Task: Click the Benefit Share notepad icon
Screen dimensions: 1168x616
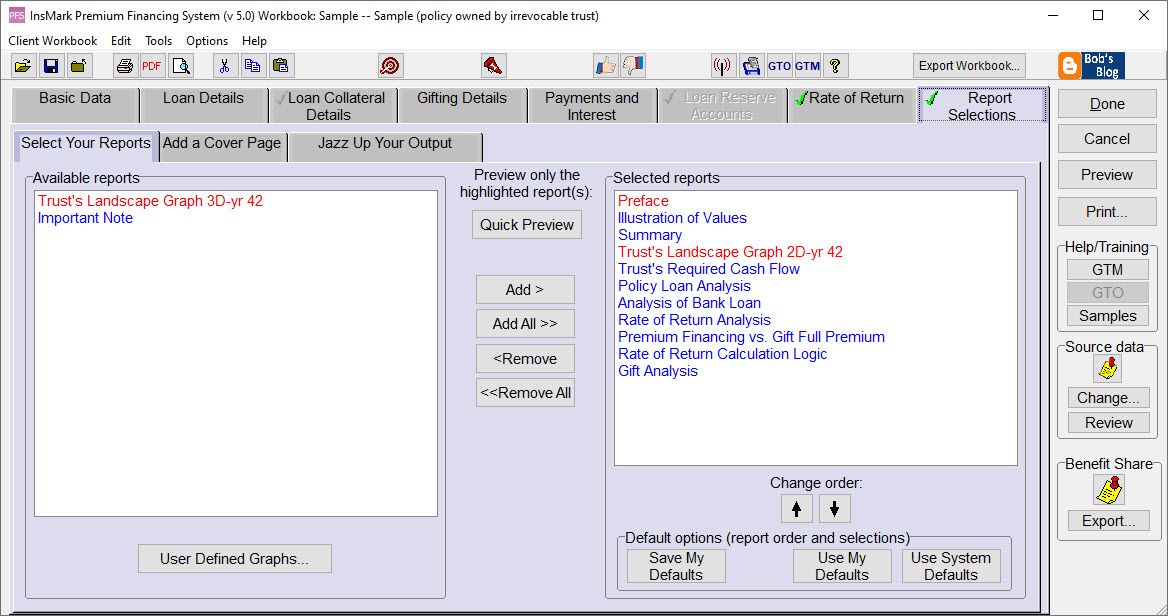Action: (x=1108, y=489)
